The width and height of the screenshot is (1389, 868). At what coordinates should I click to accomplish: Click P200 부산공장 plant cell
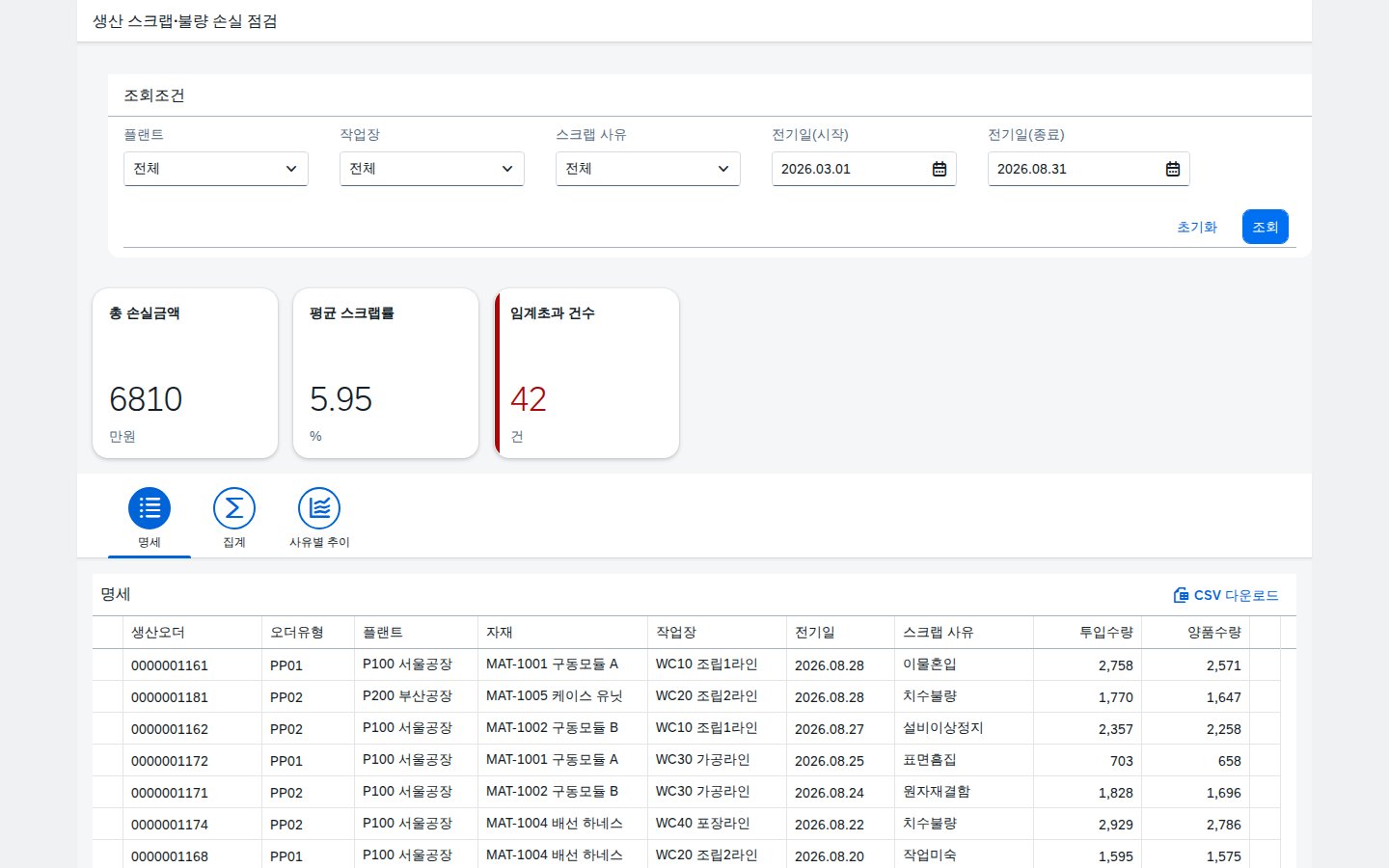[417, 696]
